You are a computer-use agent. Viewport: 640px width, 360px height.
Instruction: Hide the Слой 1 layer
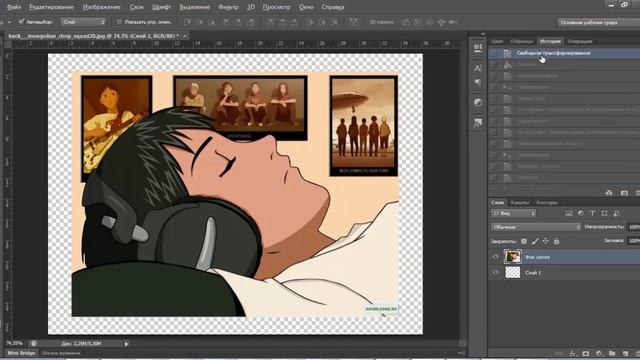point(495,272)
